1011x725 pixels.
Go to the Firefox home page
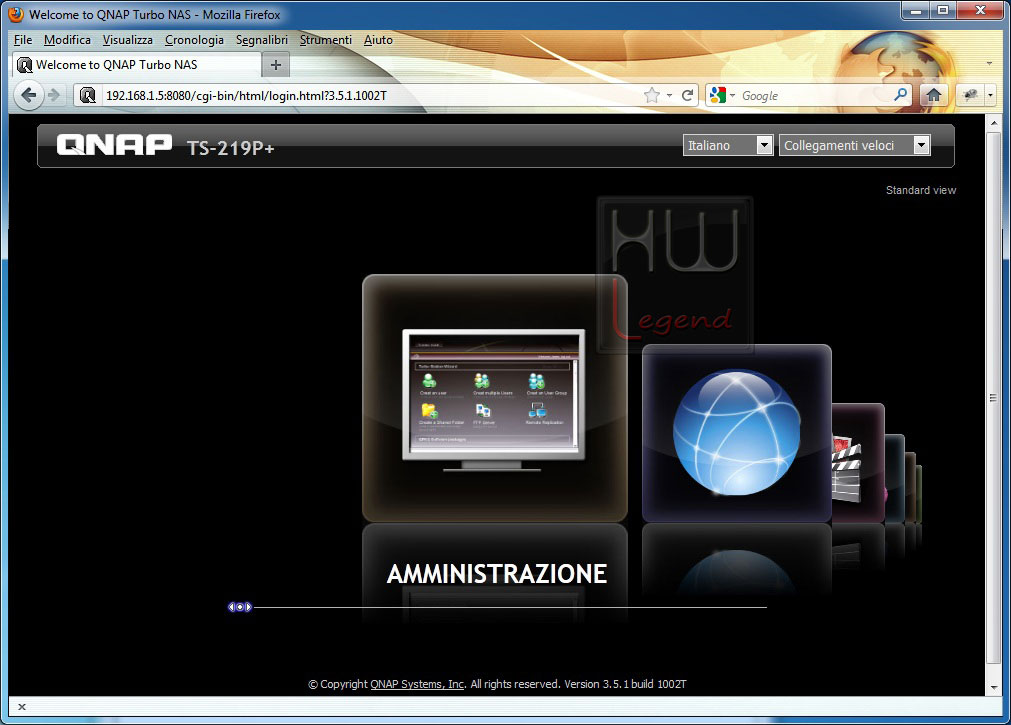(x=934, y=95)
